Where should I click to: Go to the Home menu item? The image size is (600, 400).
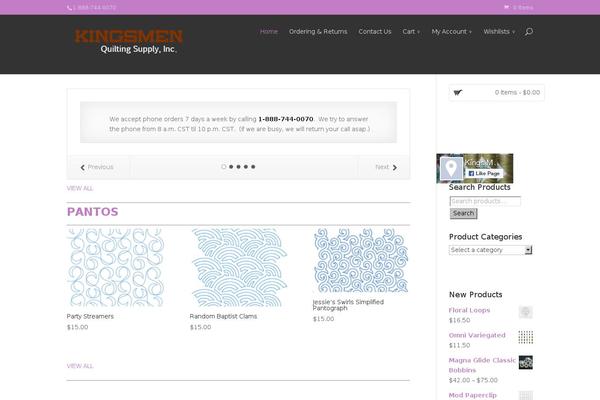pyautogui.click(x=269, y=31)
